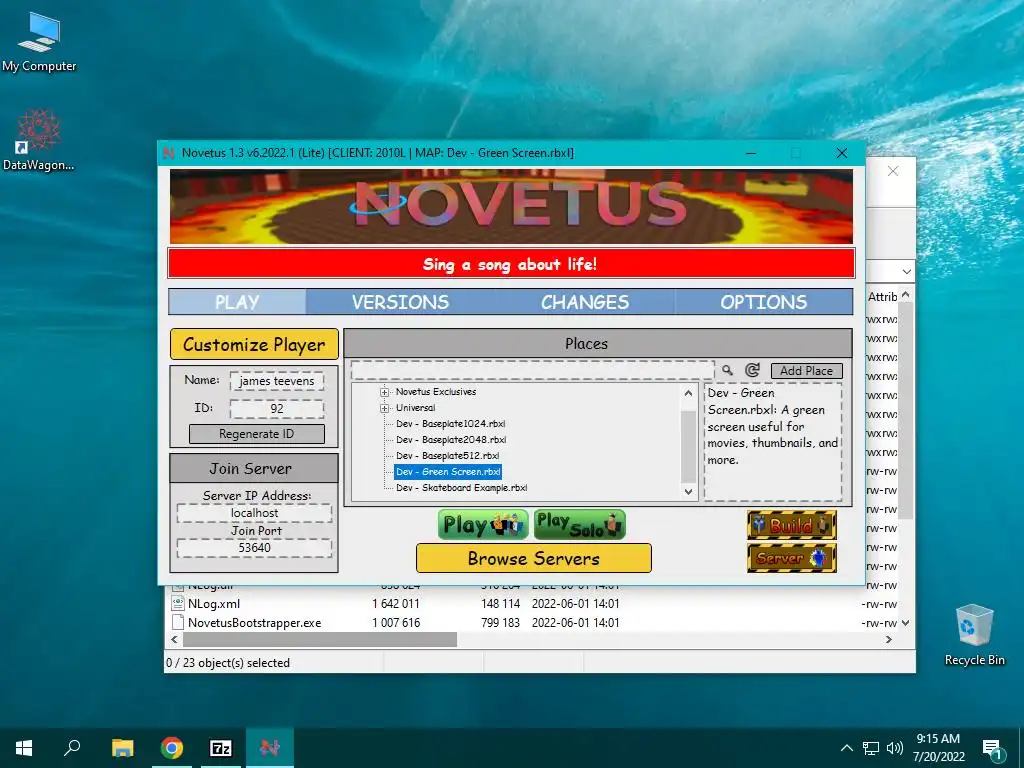Click the red splash message bar
Viewport: 1024px width, 768px height.
click(x=511, y=264)
